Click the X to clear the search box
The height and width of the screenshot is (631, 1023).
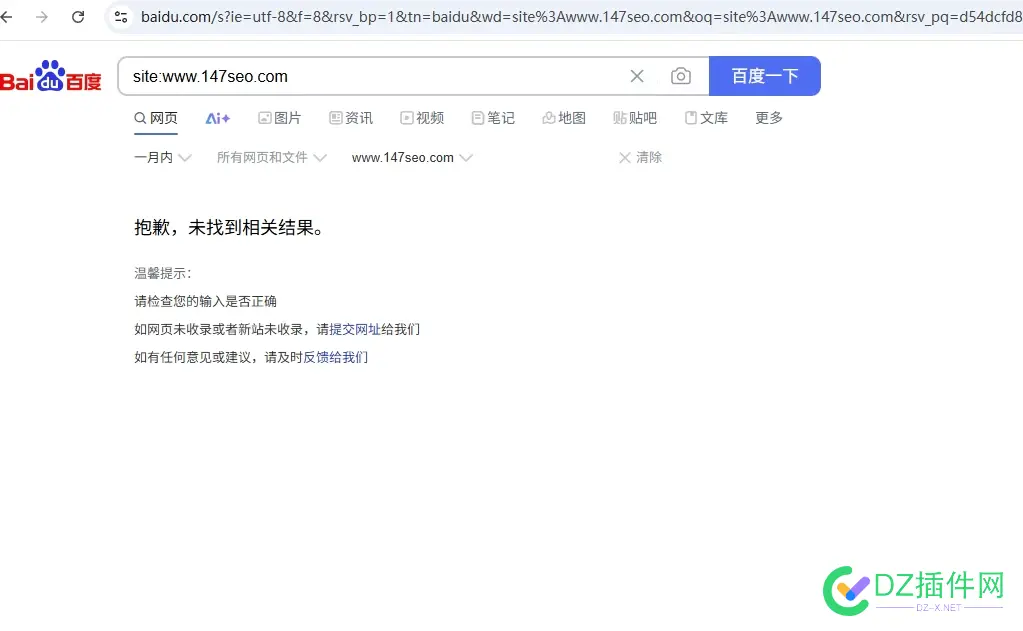[x=637, y=76]
